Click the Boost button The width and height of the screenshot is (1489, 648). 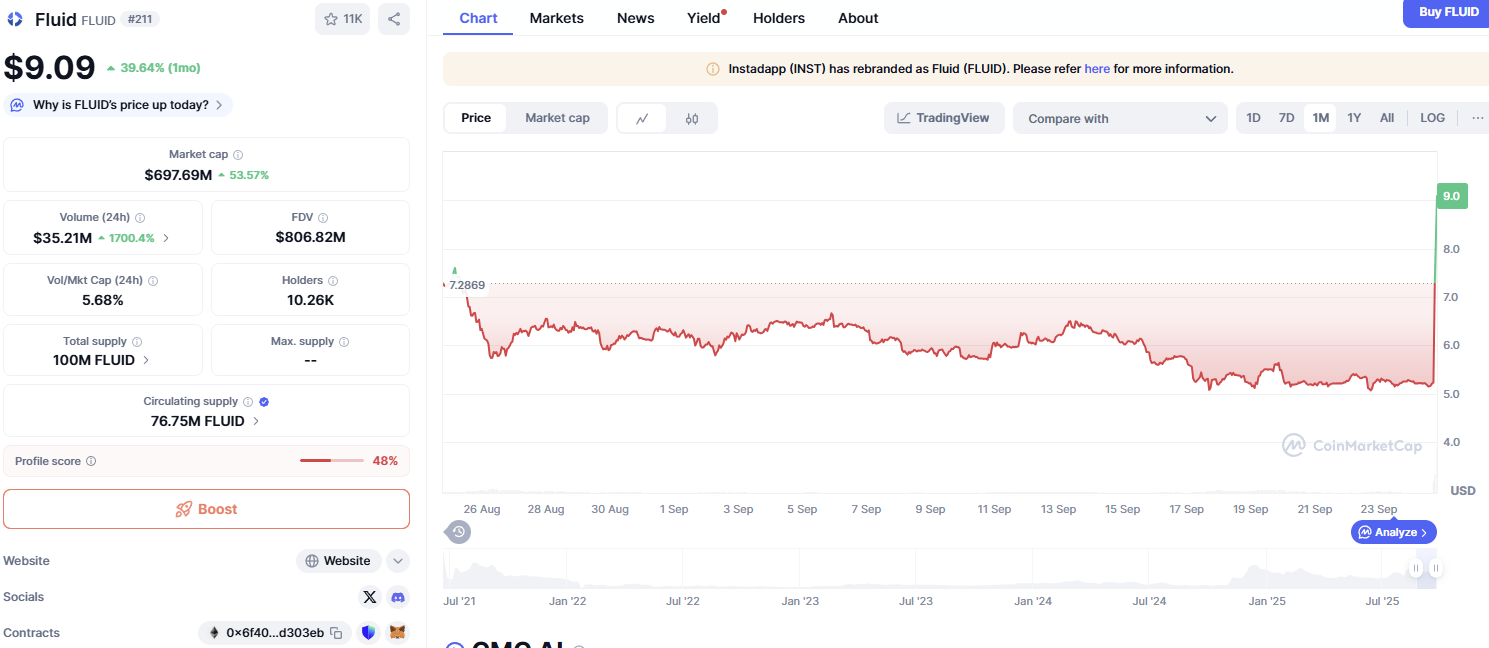pyautogui.click(x=206, y=509)
